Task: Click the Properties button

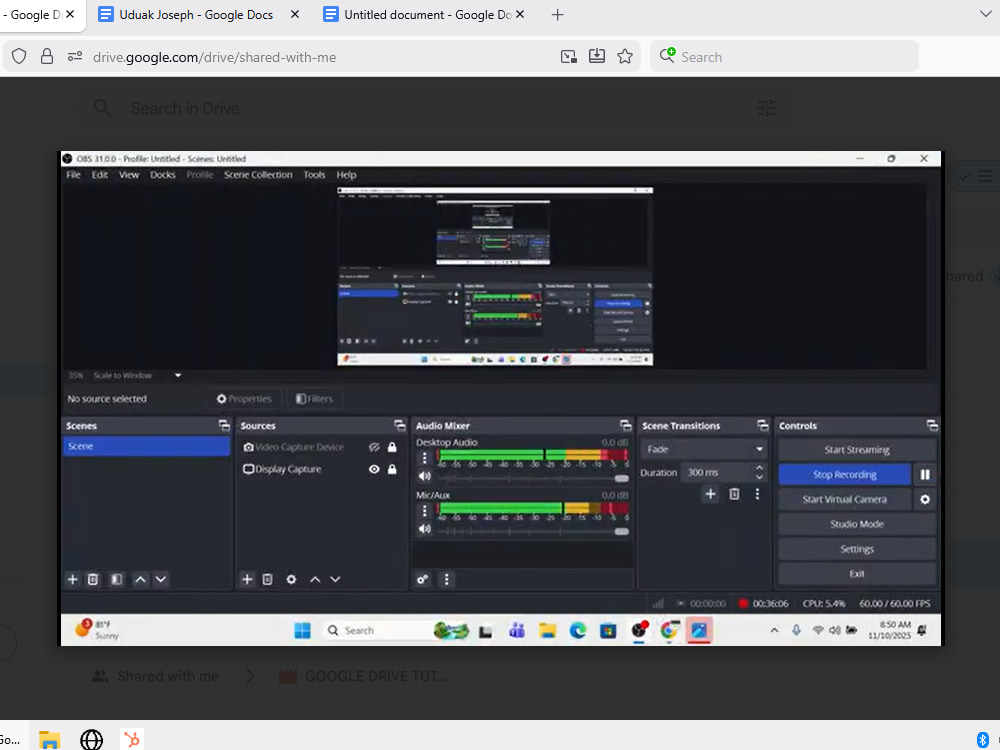Action: point(244,399)
